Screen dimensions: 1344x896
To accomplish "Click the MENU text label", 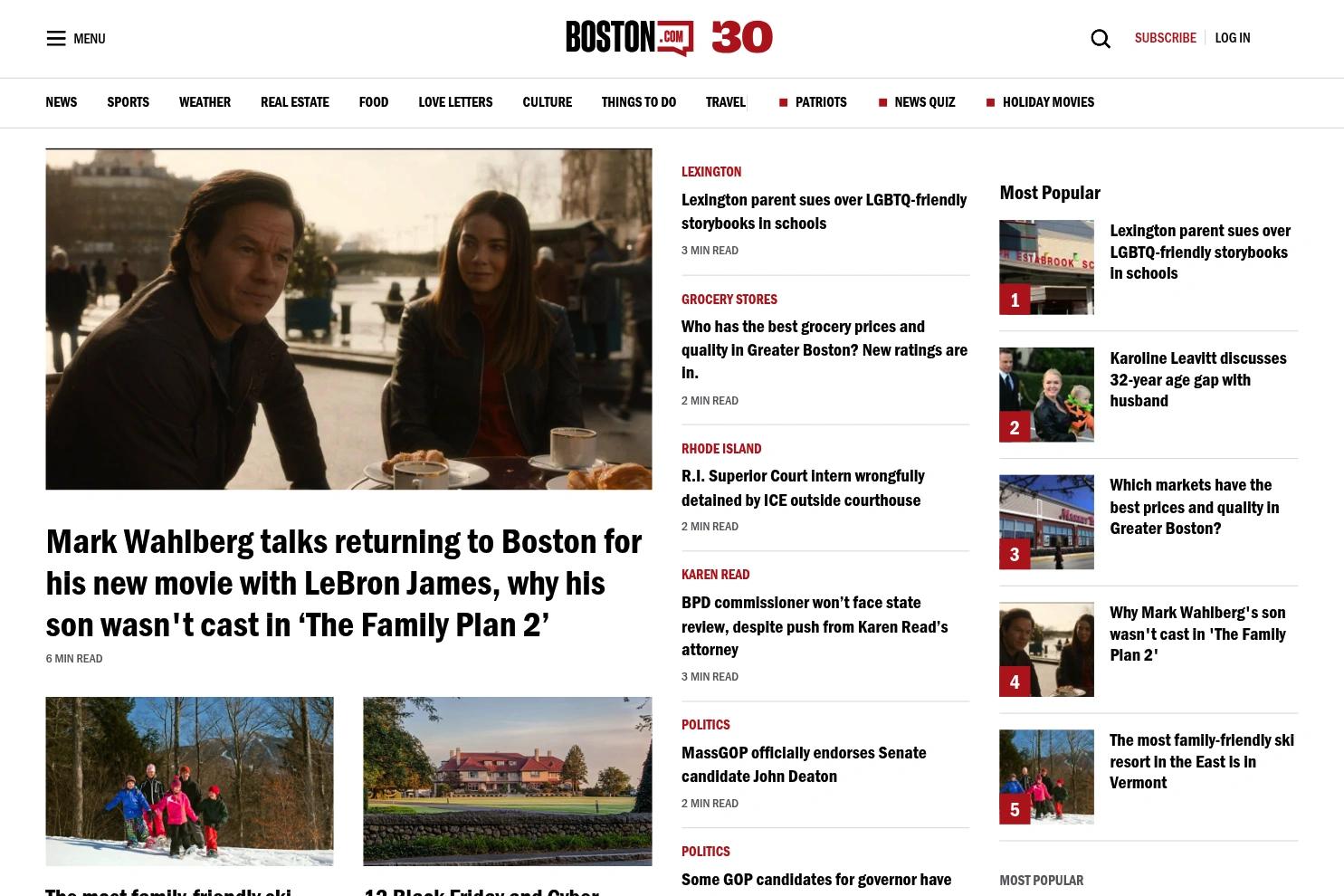I will click(x=90, y=38).
